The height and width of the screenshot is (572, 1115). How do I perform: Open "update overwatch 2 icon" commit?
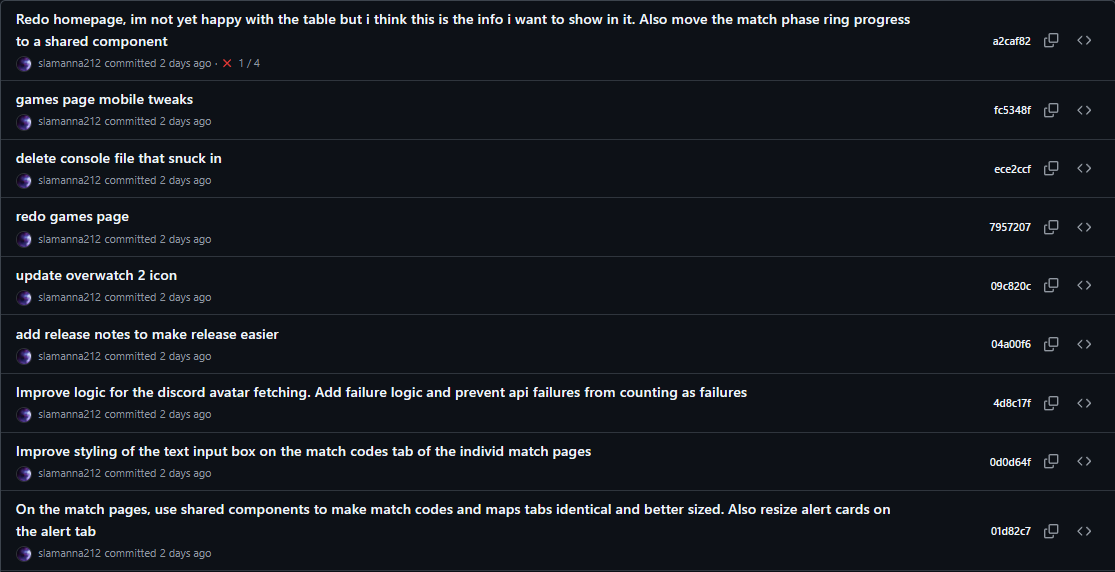tap(96, 275)
